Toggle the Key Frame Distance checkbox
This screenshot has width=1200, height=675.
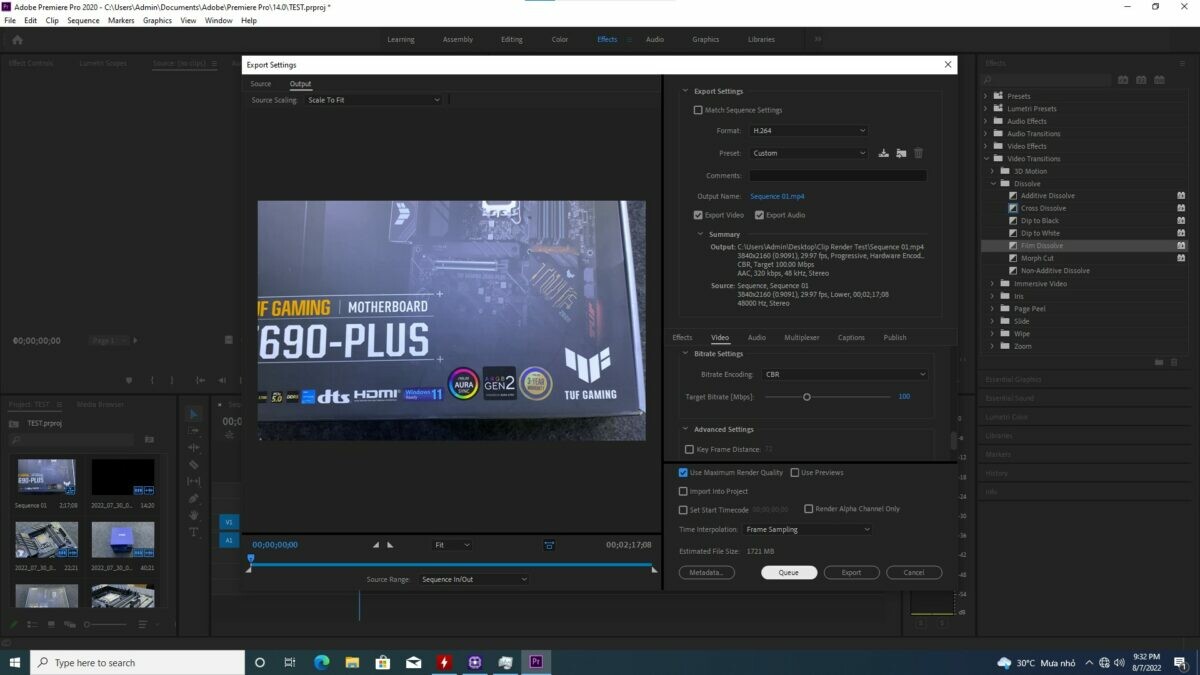coord(689,450)
